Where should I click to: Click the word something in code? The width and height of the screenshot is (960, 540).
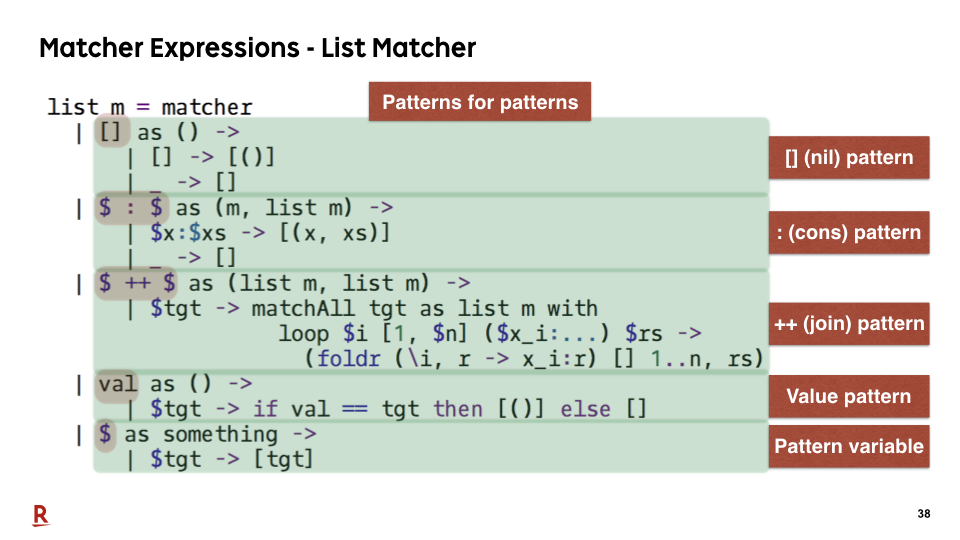pos(220,435)
